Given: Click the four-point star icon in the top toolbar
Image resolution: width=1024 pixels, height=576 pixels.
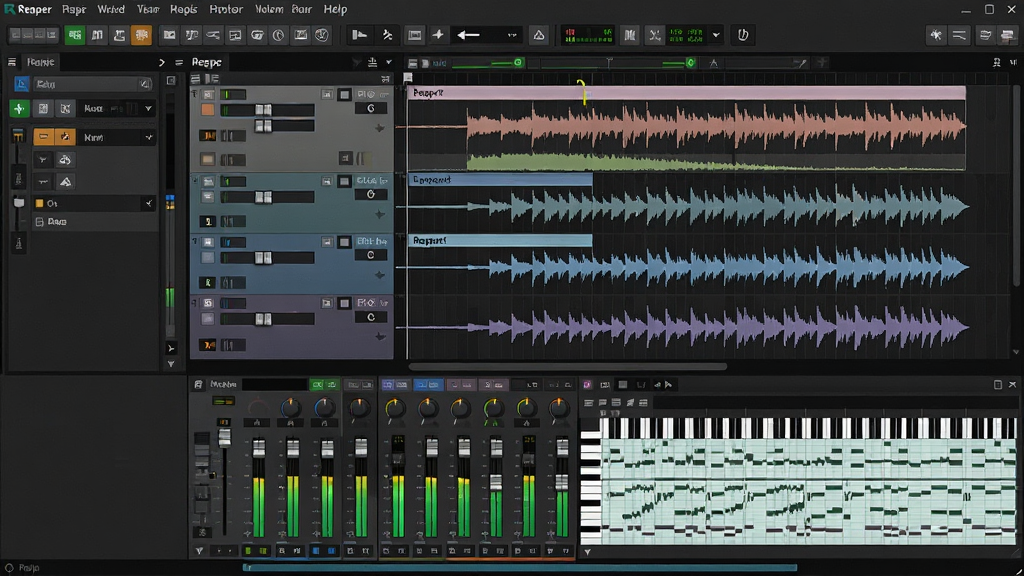Looking at the screenshot, I should 438,35.
